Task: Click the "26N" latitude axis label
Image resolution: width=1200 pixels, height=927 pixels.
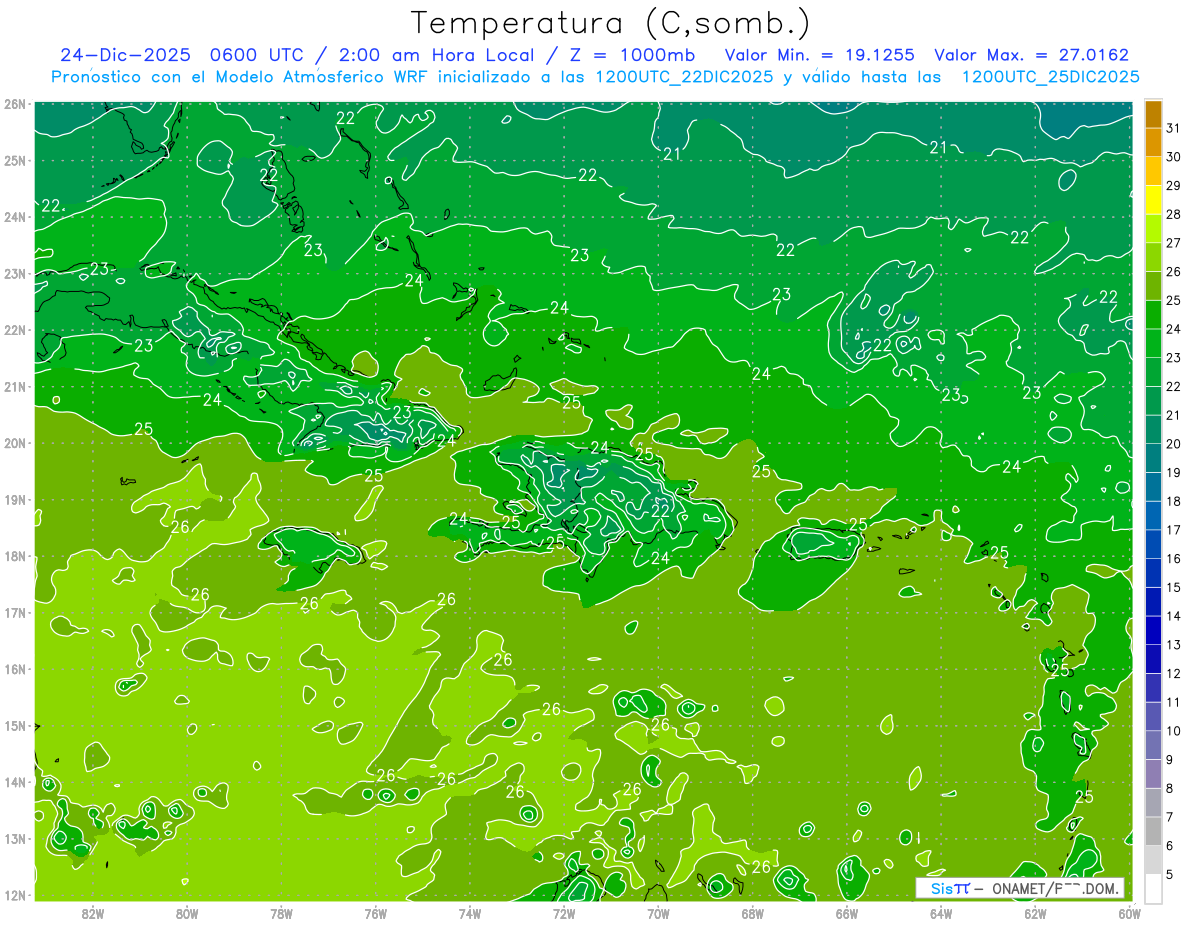Action: tap(14, 104)
